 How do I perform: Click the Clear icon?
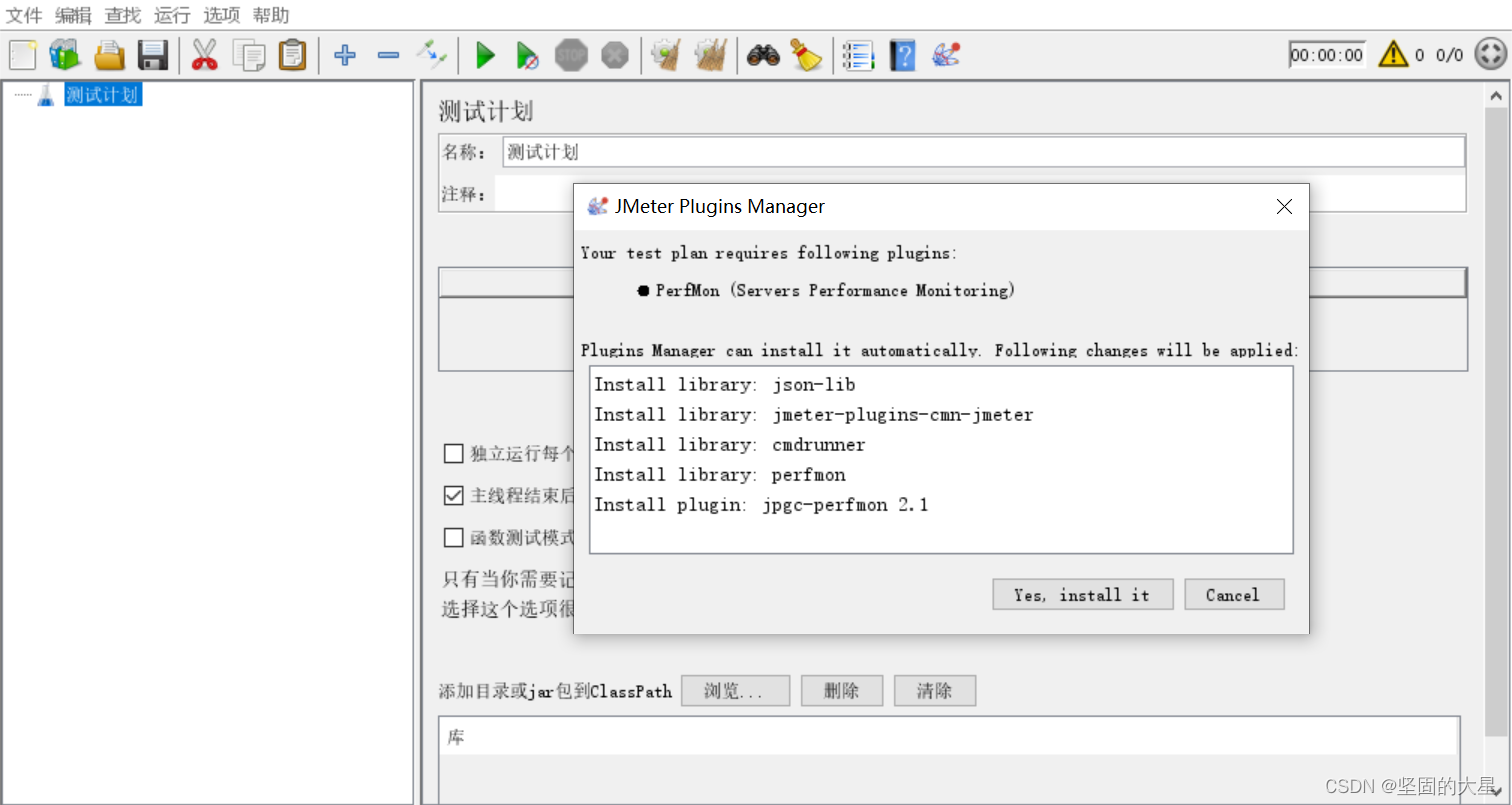point(666,55)
